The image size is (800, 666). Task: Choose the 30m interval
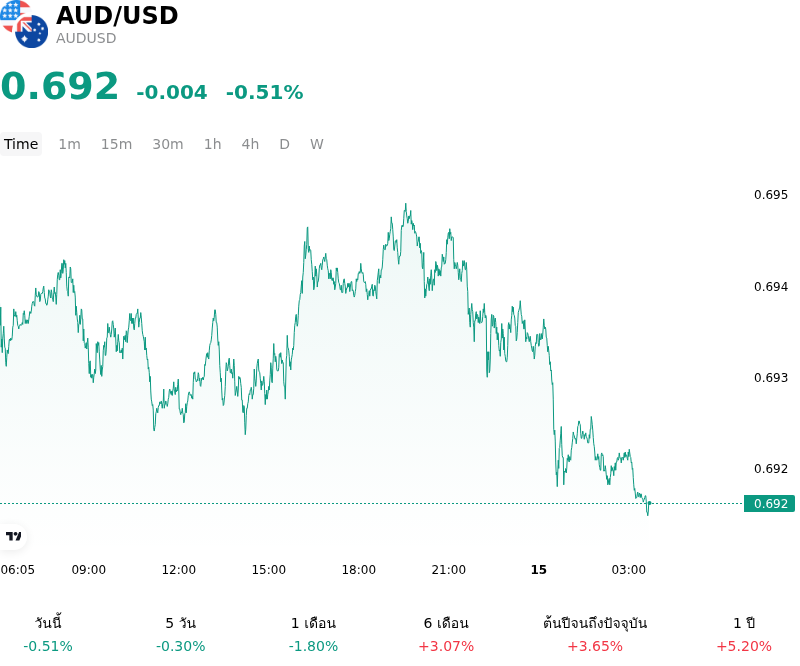click(168, 144)
